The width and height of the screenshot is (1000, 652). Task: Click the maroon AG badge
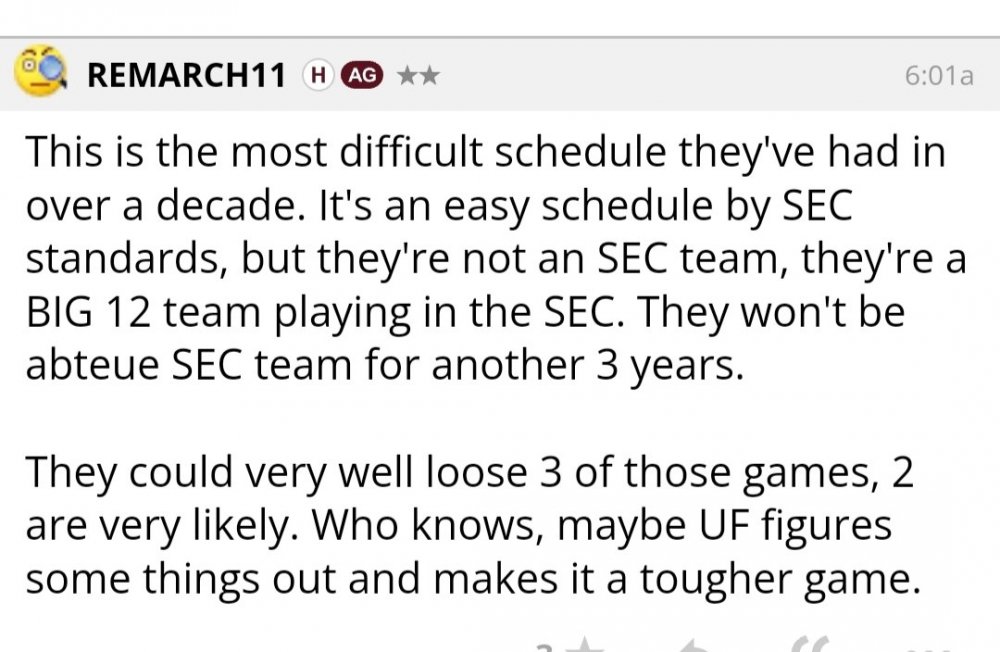tap(362, 75)
